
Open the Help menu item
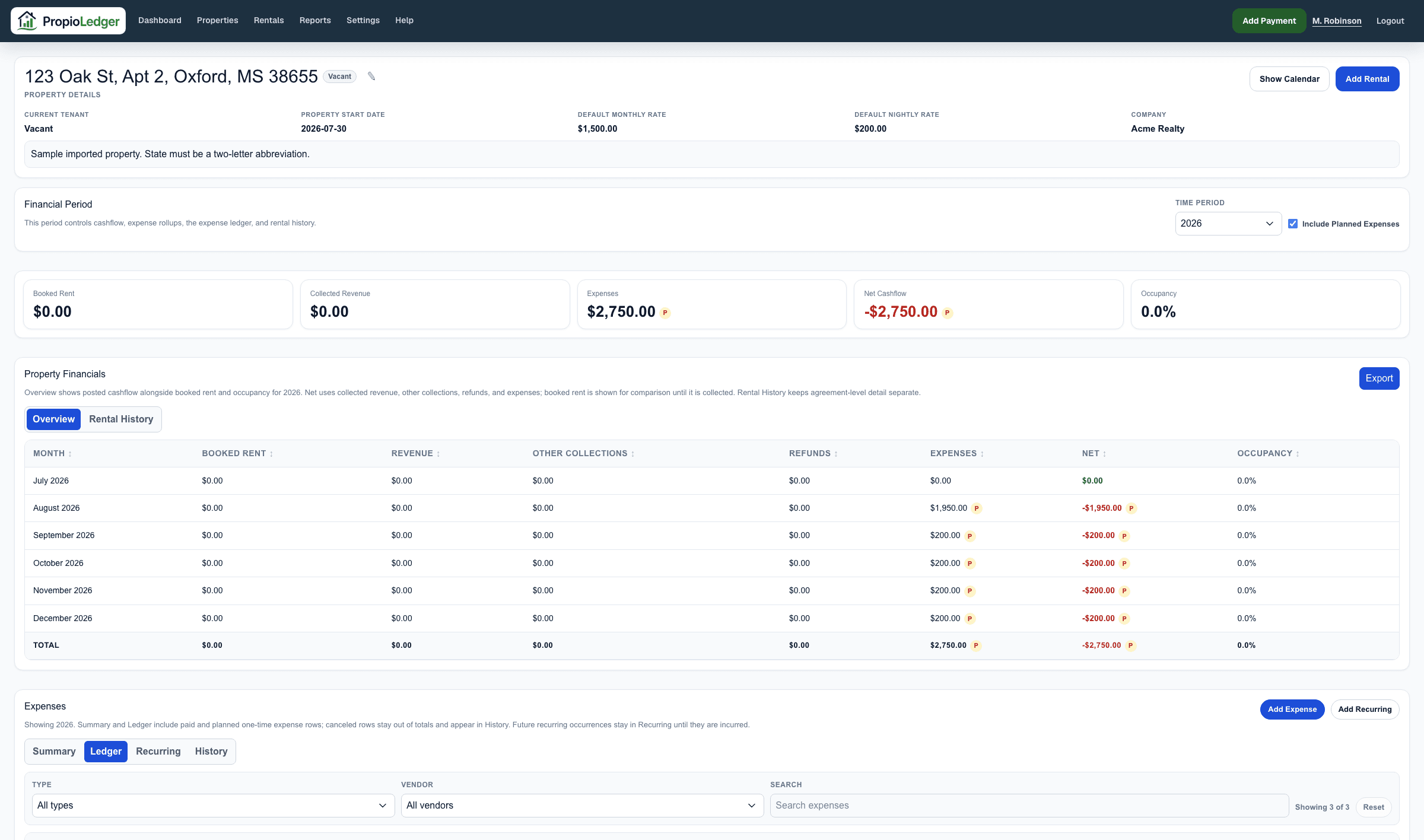click(404, 20)
